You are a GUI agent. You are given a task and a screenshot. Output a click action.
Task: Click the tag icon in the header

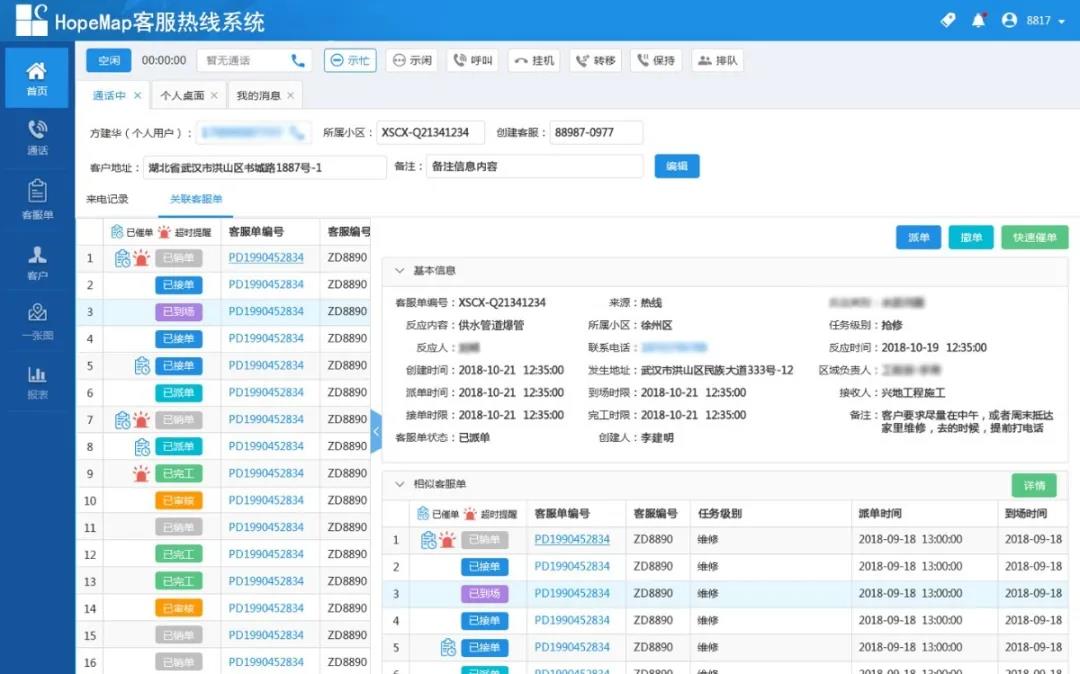point(948,20)
